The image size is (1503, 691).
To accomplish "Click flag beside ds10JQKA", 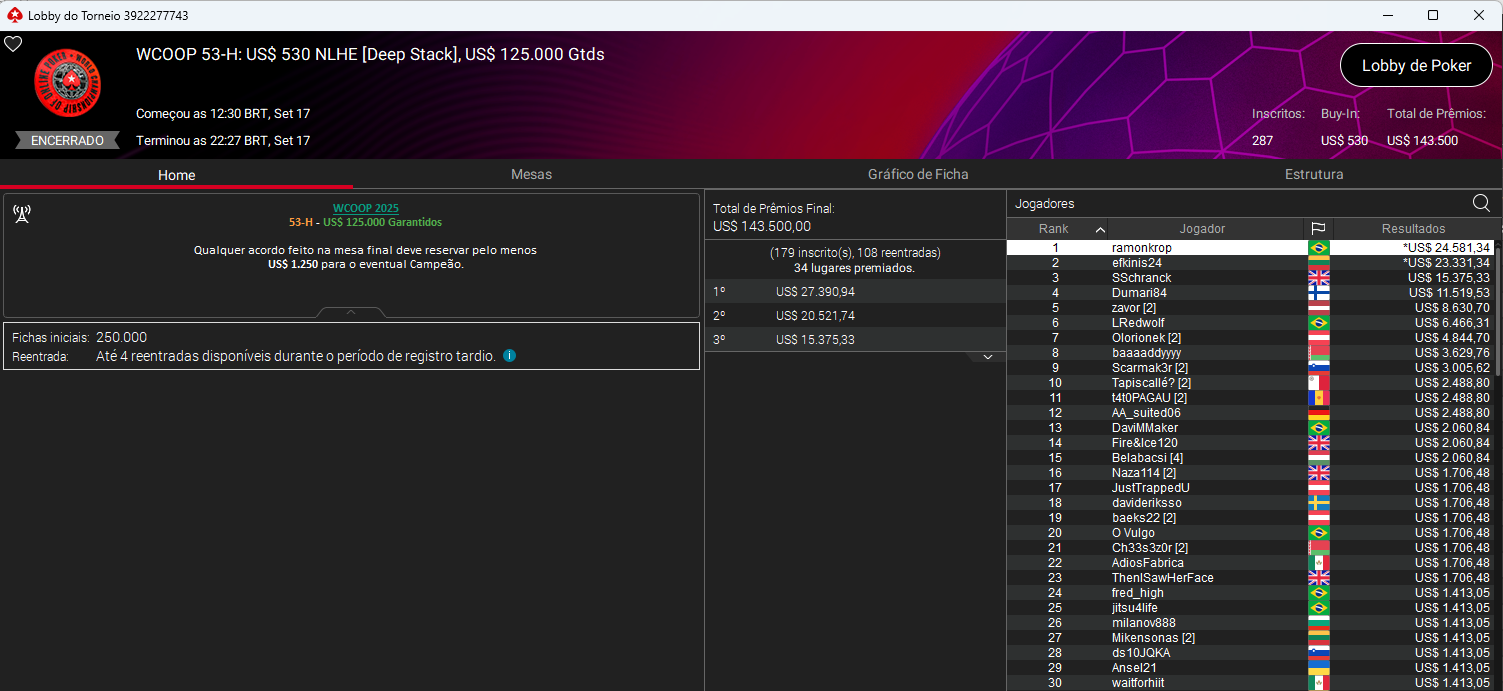I will tap(1319, 652).
